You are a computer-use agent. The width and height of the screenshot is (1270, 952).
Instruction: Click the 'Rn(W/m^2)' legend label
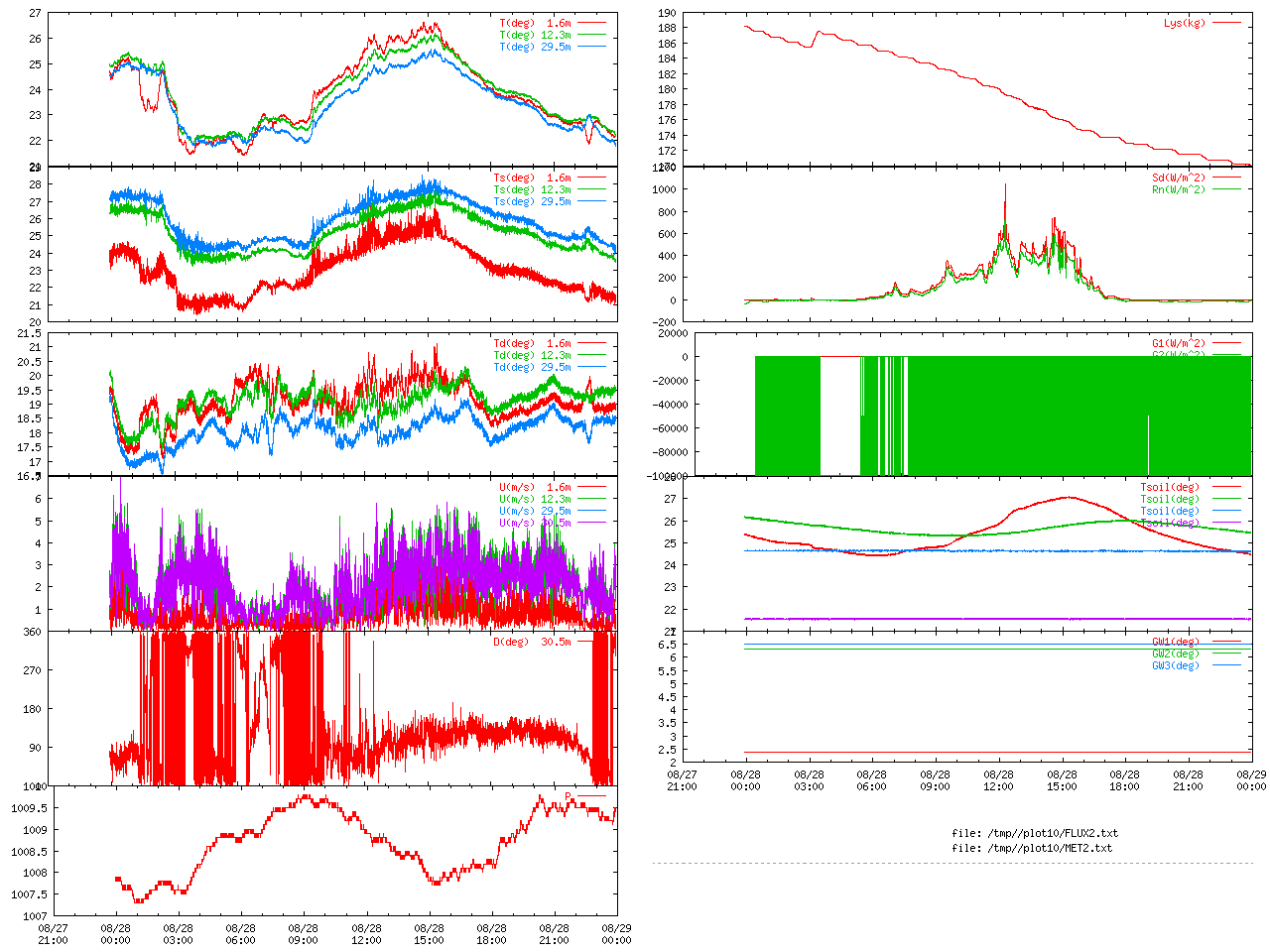click(x=1179, y=190)
